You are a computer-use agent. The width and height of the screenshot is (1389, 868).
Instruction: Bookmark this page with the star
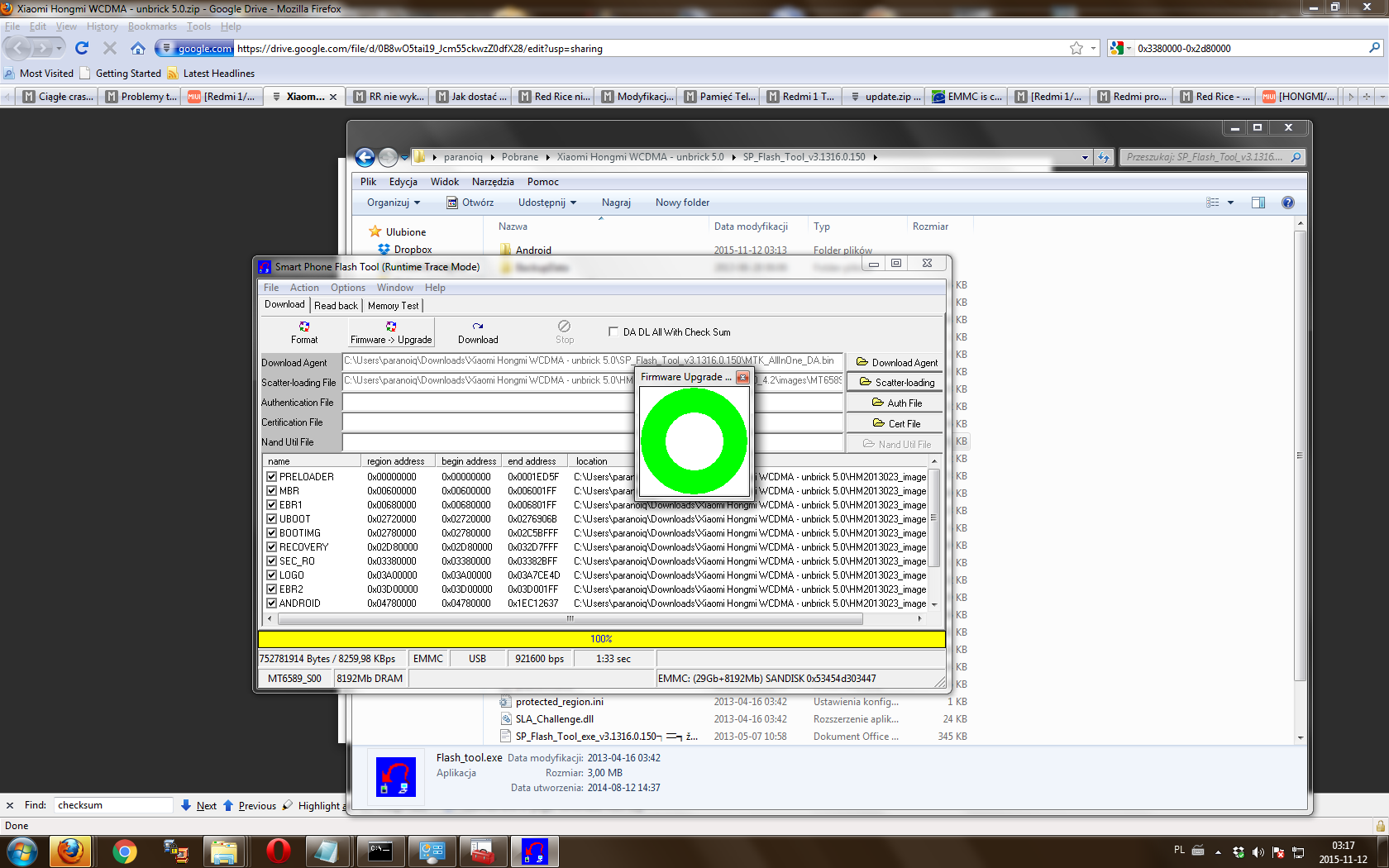pyautogui.click(x=1076, y=48)
